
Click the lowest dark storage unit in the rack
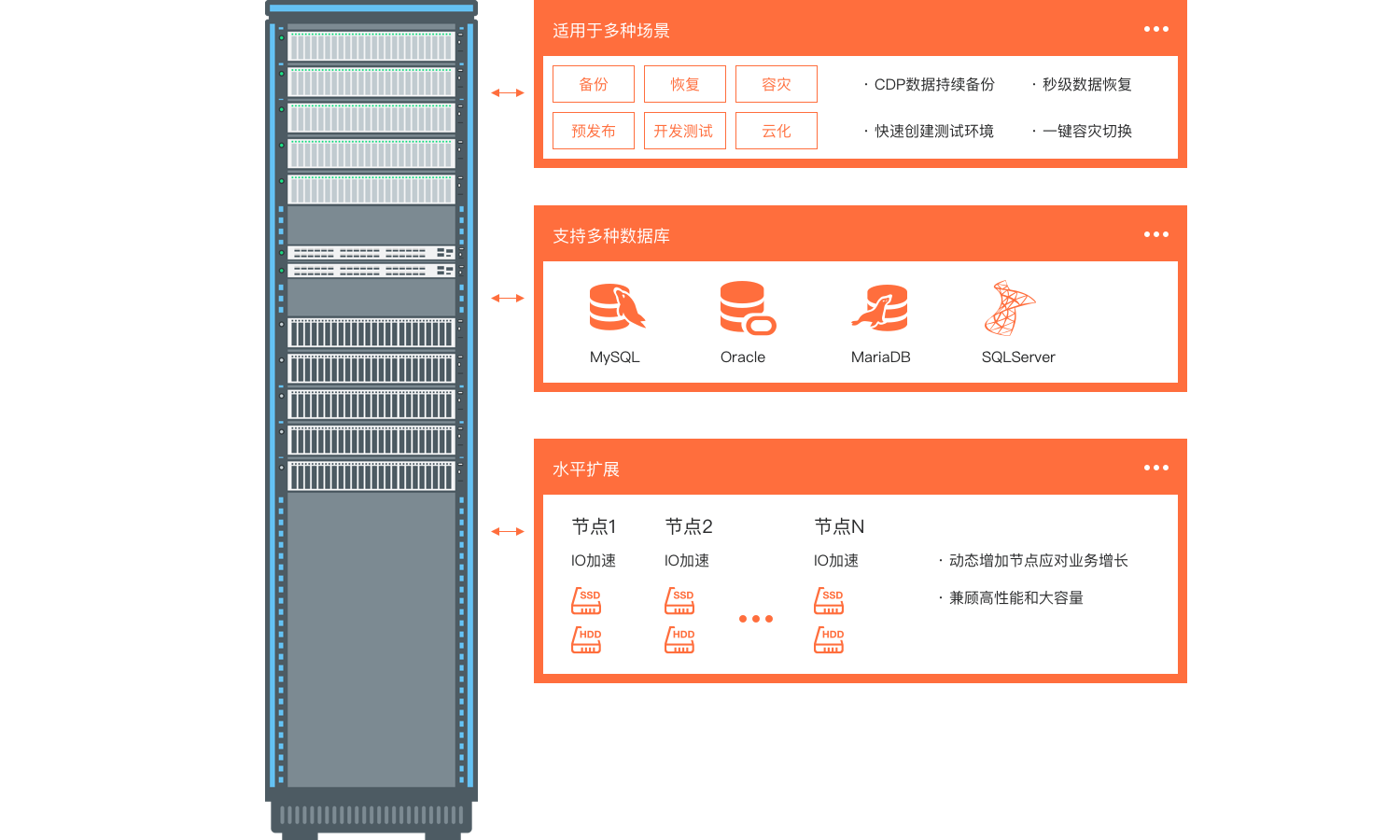[x=371, y=476]
